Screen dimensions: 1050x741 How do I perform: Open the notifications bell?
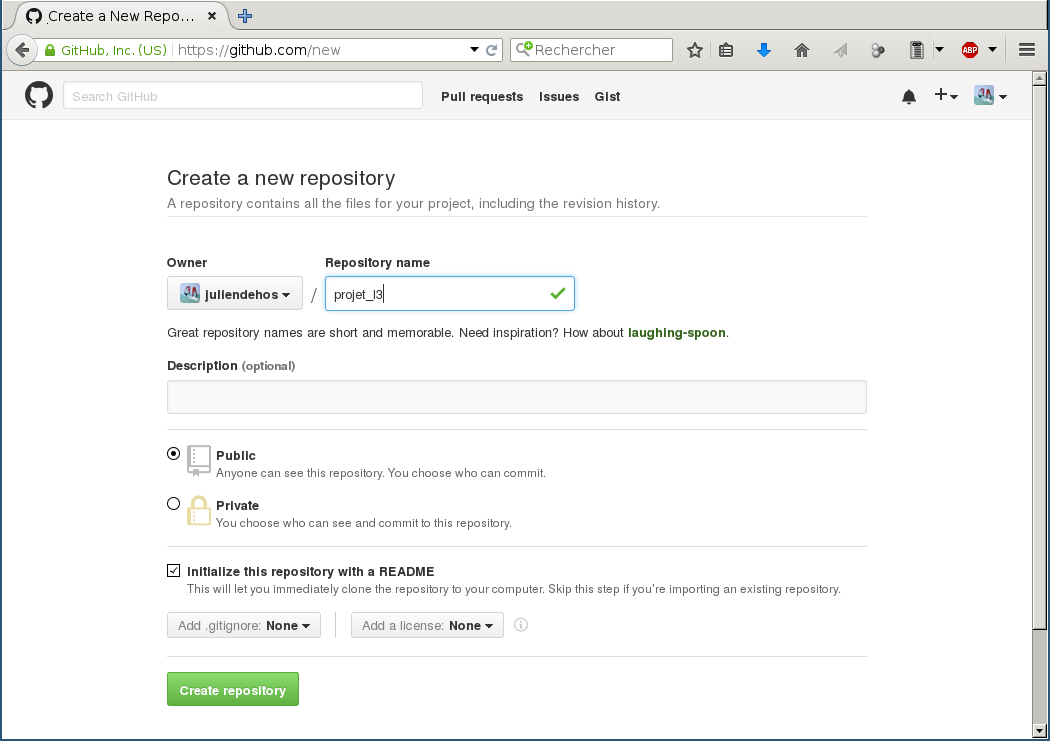(x=909, y=97)
